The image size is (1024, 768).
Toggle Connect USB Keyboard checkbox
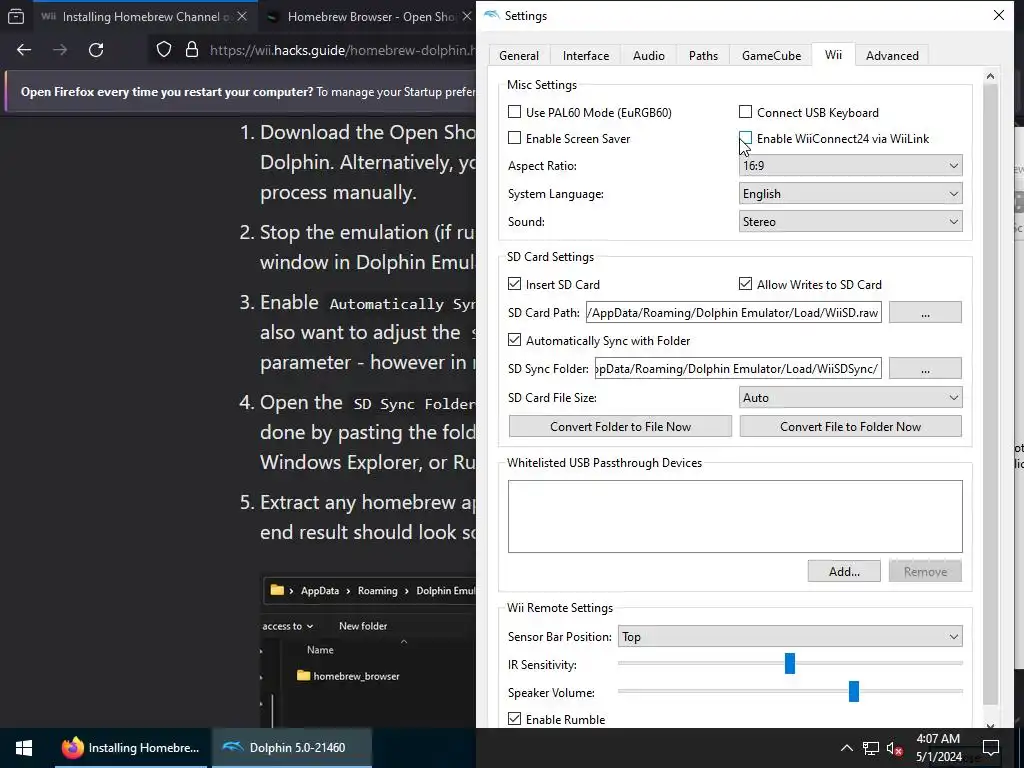pyautogui.click(x=745, y=112)
